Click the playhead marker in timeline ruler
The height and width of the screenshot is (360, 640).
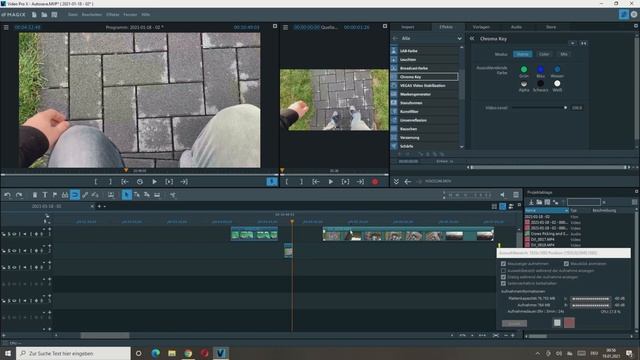coord(292,222)
